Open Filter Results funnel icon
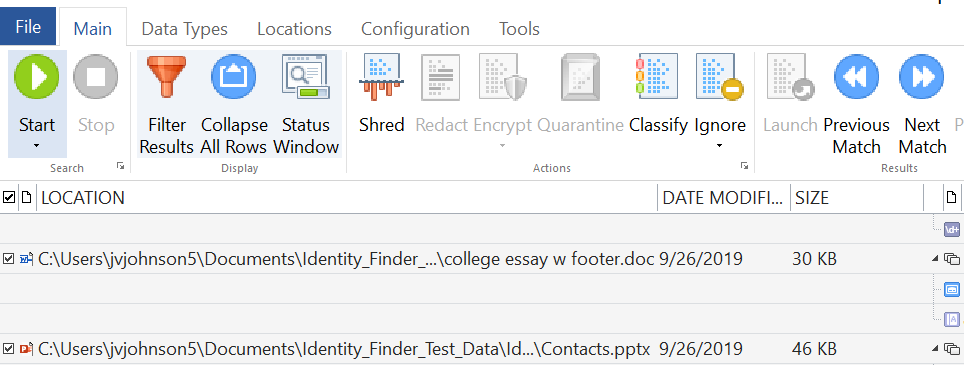 tap(166, 77)
